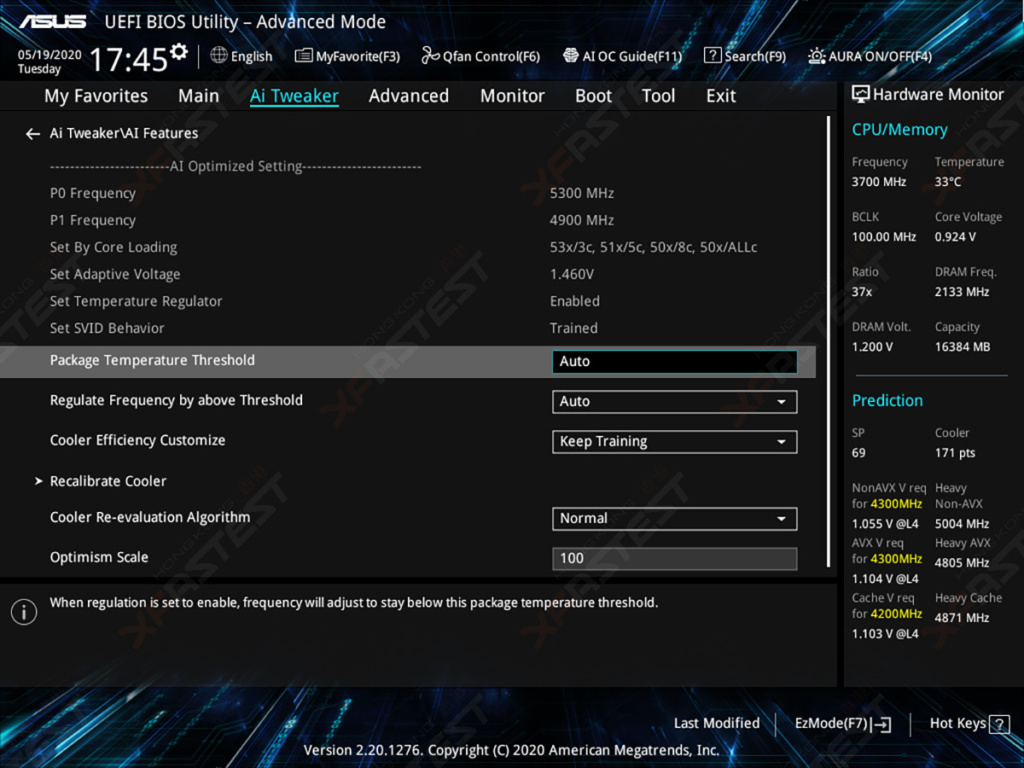1024x768 pixels.
Task: Click the settings gear next to the clock
Action: point(179,52)
